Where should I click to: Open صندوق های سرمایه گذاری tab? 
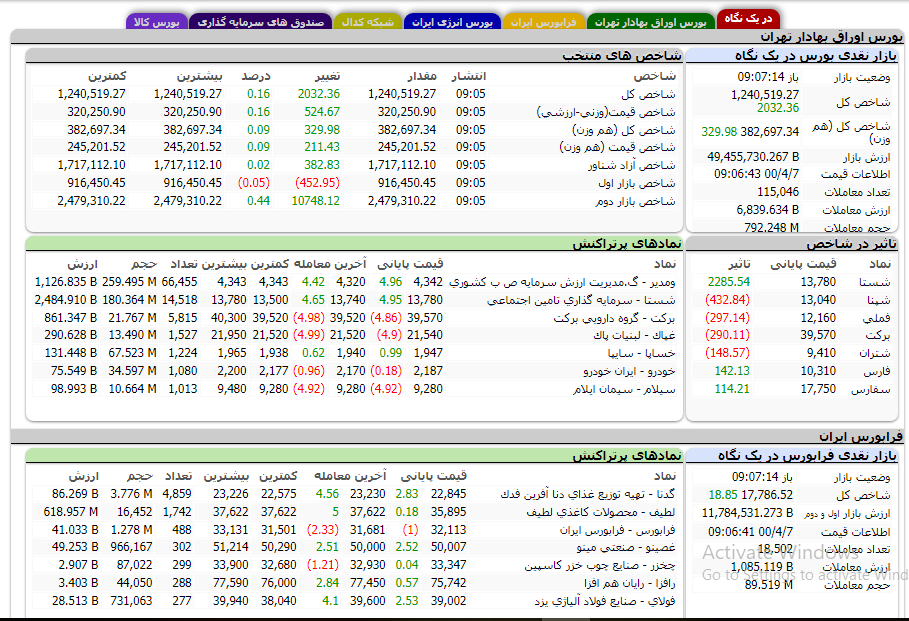[260, 22]
